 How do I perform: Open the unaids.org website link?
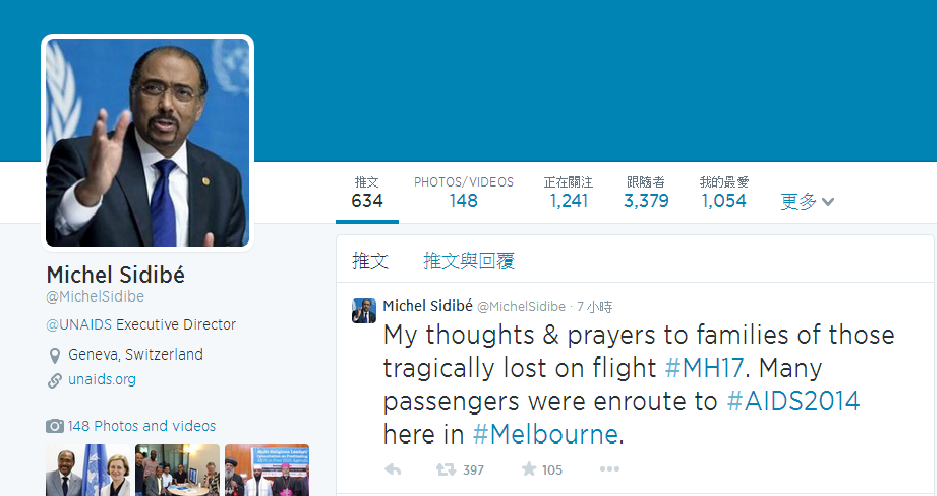(x=102, y=380)
